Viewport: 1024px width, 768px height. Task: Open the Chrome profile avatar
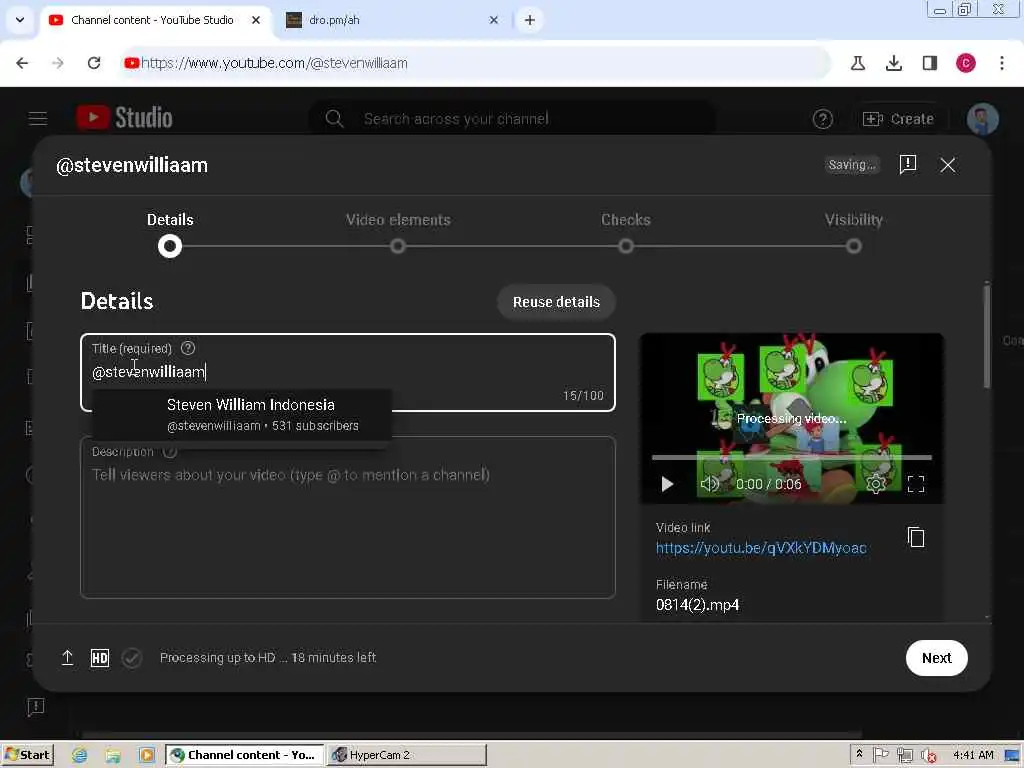[x=966, y=63]
